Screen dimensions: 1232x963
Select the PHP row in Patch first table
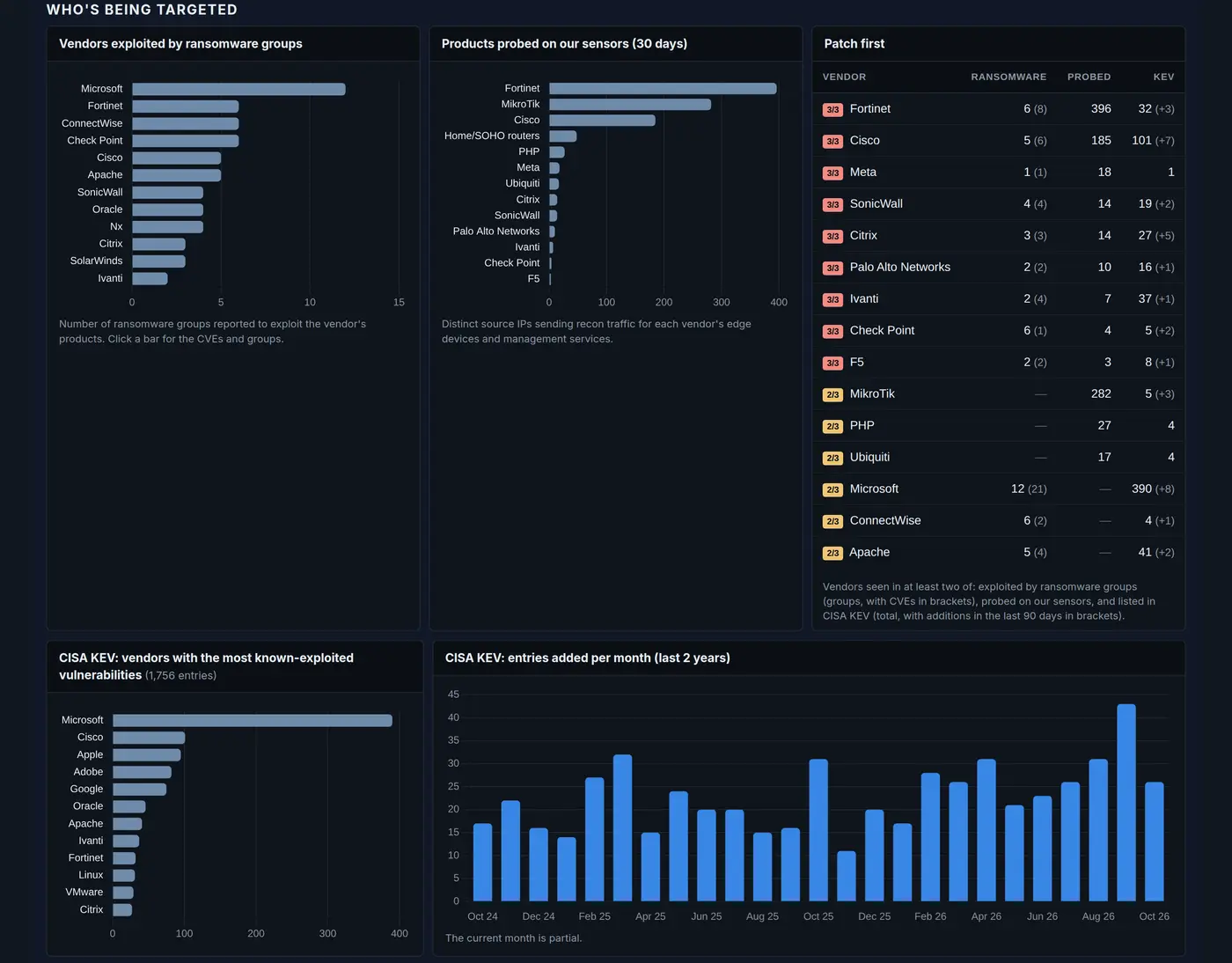click(998, 426)
